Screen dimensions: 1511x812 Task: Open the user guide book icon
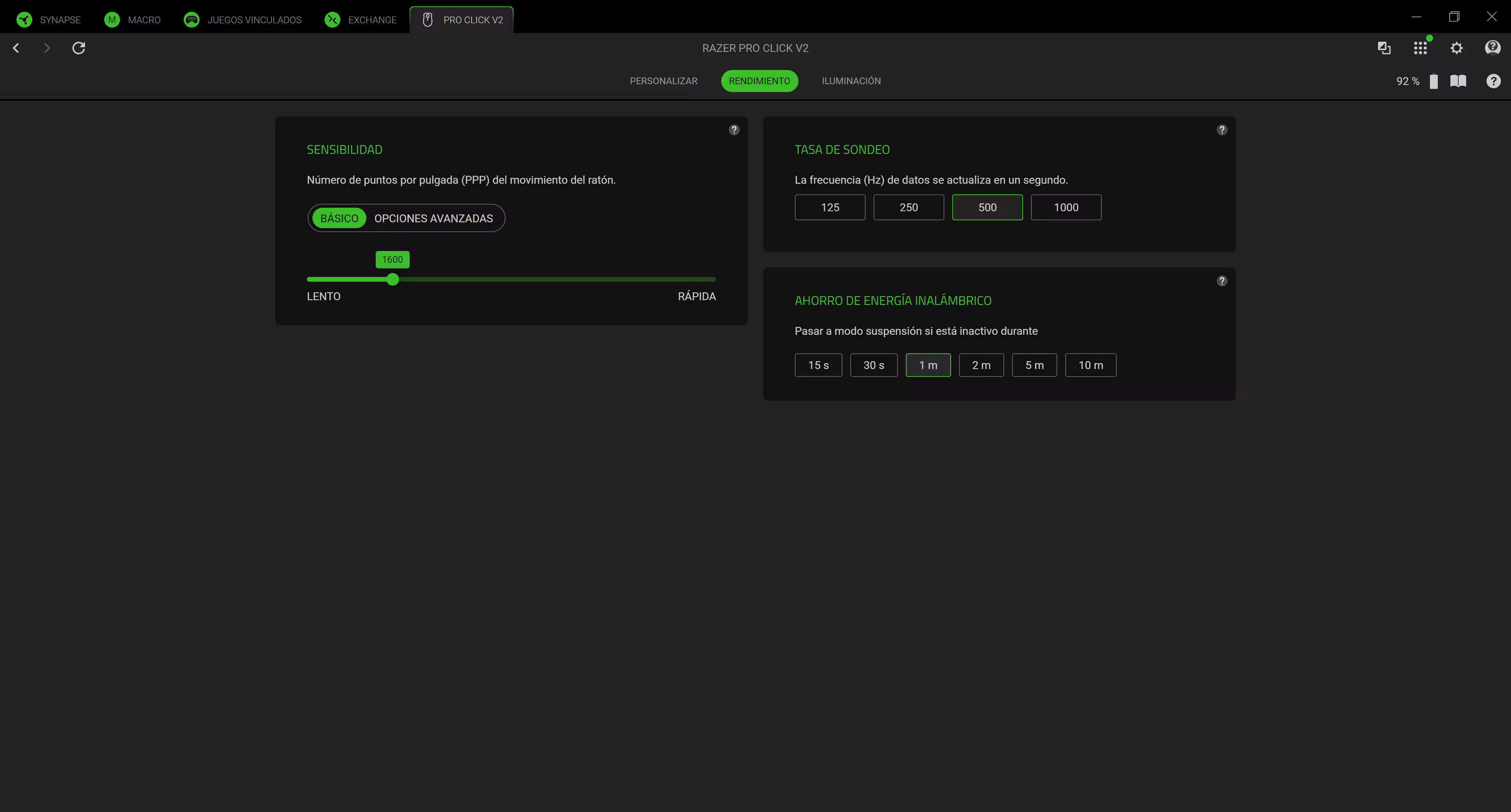(1458, 81)
